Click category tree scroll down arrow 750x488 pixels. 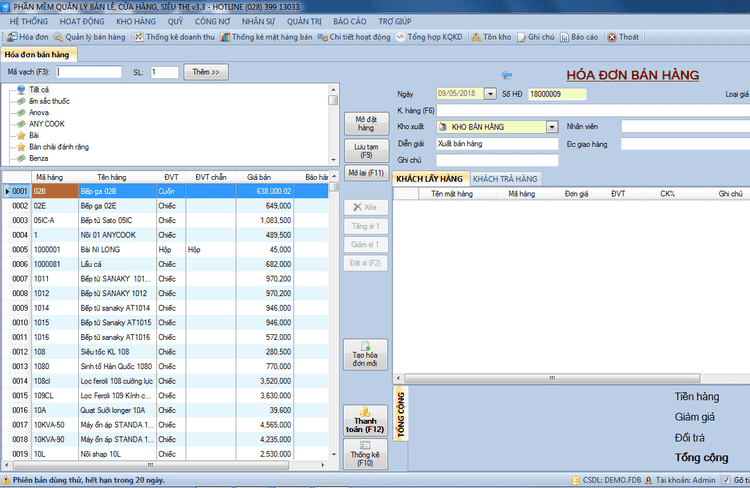[333, 160]
